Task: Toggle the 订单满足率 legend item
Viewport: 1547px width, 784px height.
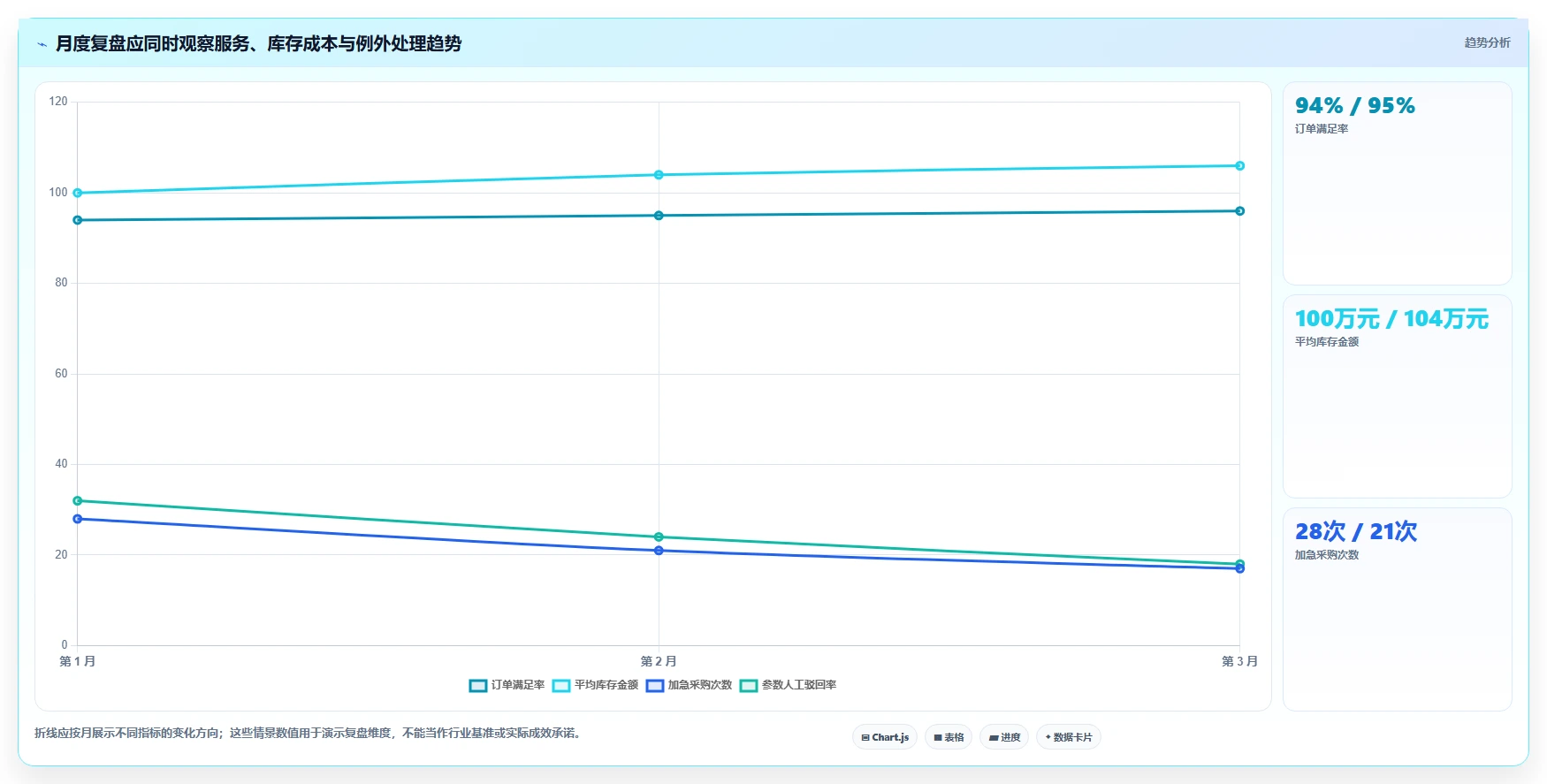Action: pos(507,685)
